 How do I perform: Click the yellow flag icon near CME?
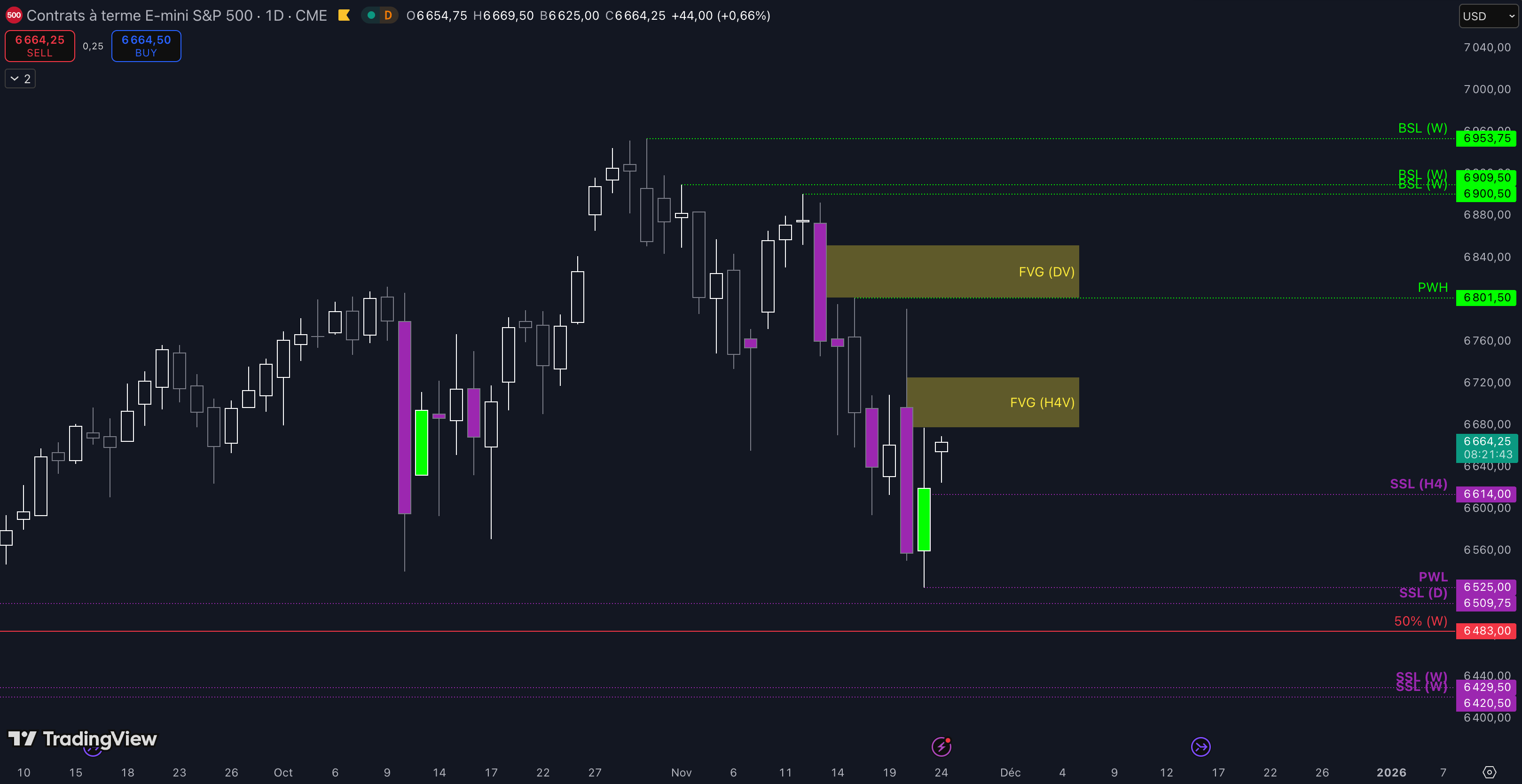(x=344, y=16)
